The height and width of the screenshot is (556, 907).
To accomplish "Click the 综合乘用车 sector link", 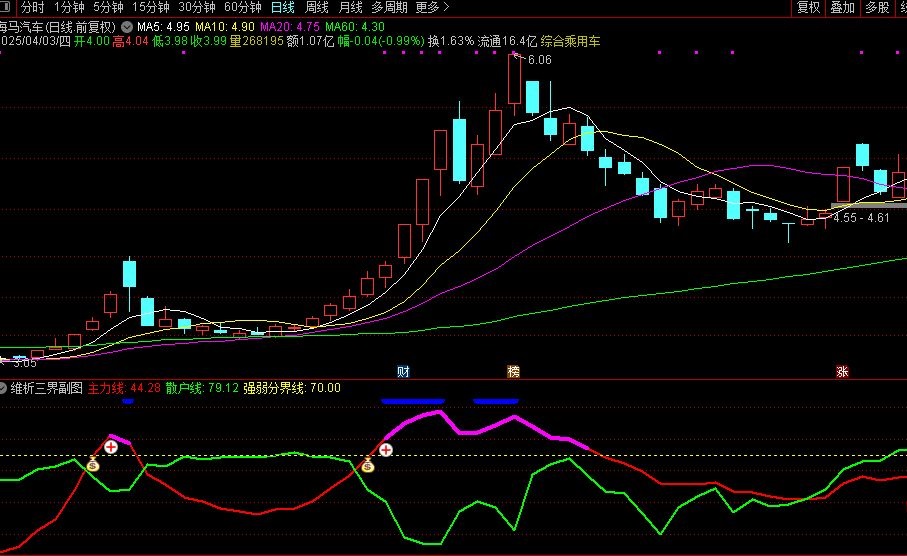I will click(570, 41).
